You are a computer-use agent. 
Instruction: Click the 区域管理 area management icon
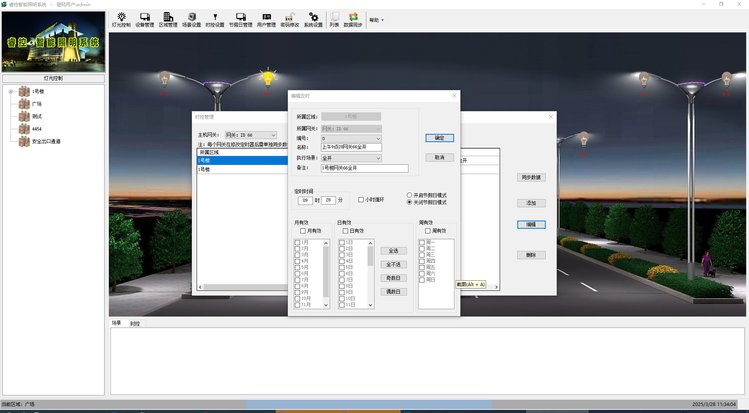[x=169, y=19]
